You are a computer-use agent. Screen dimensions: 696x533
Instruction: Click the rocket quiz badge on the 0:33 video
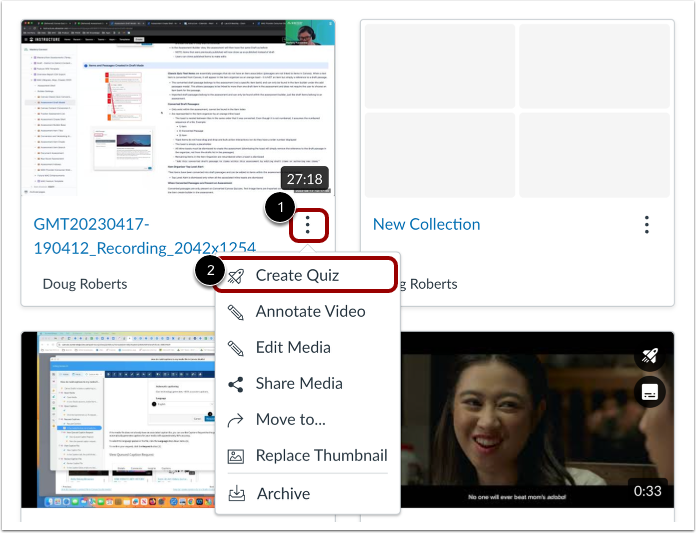coord(650,355)
